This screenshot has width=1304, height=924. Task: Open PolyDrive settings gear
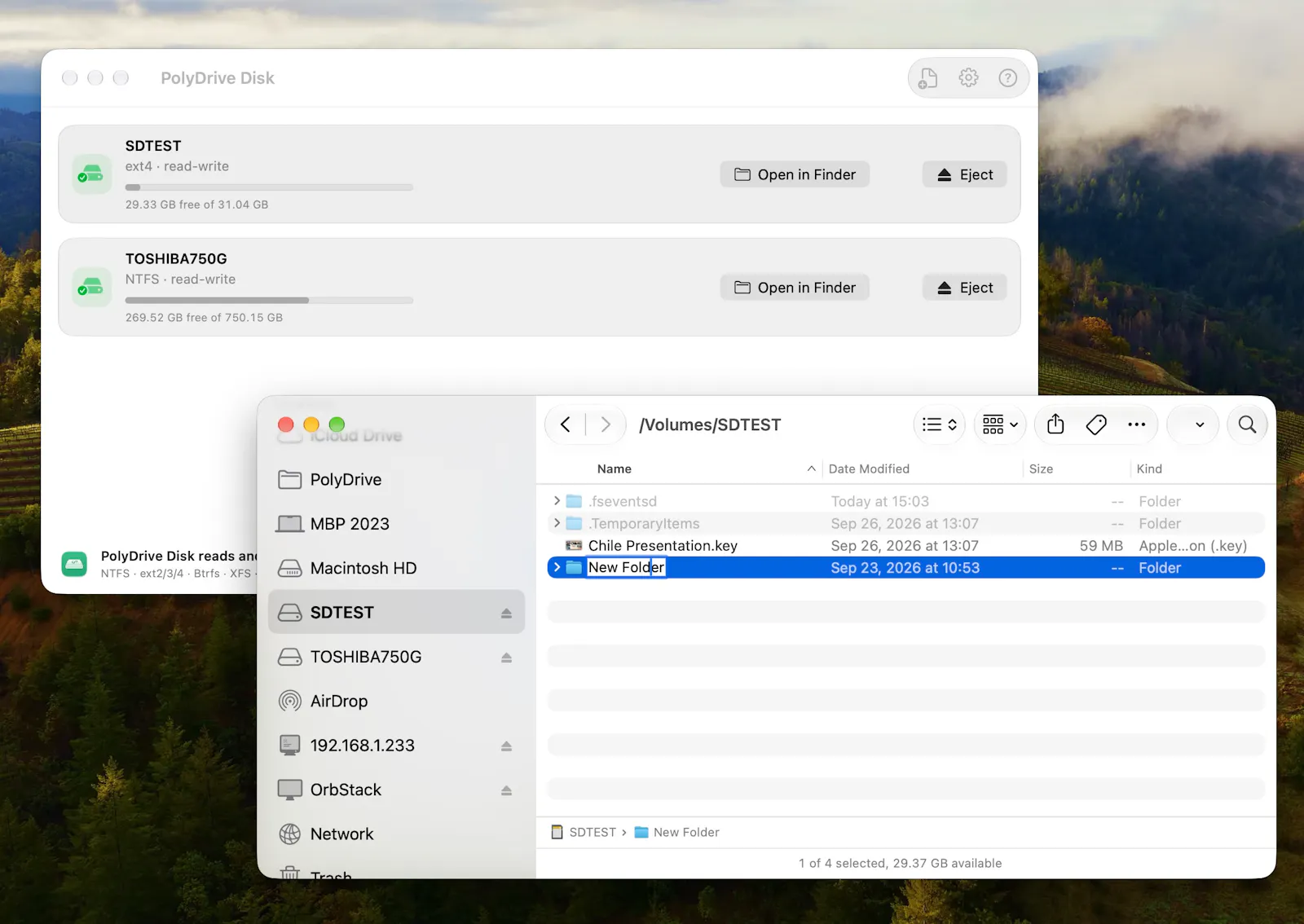click(x=968, y=78)
